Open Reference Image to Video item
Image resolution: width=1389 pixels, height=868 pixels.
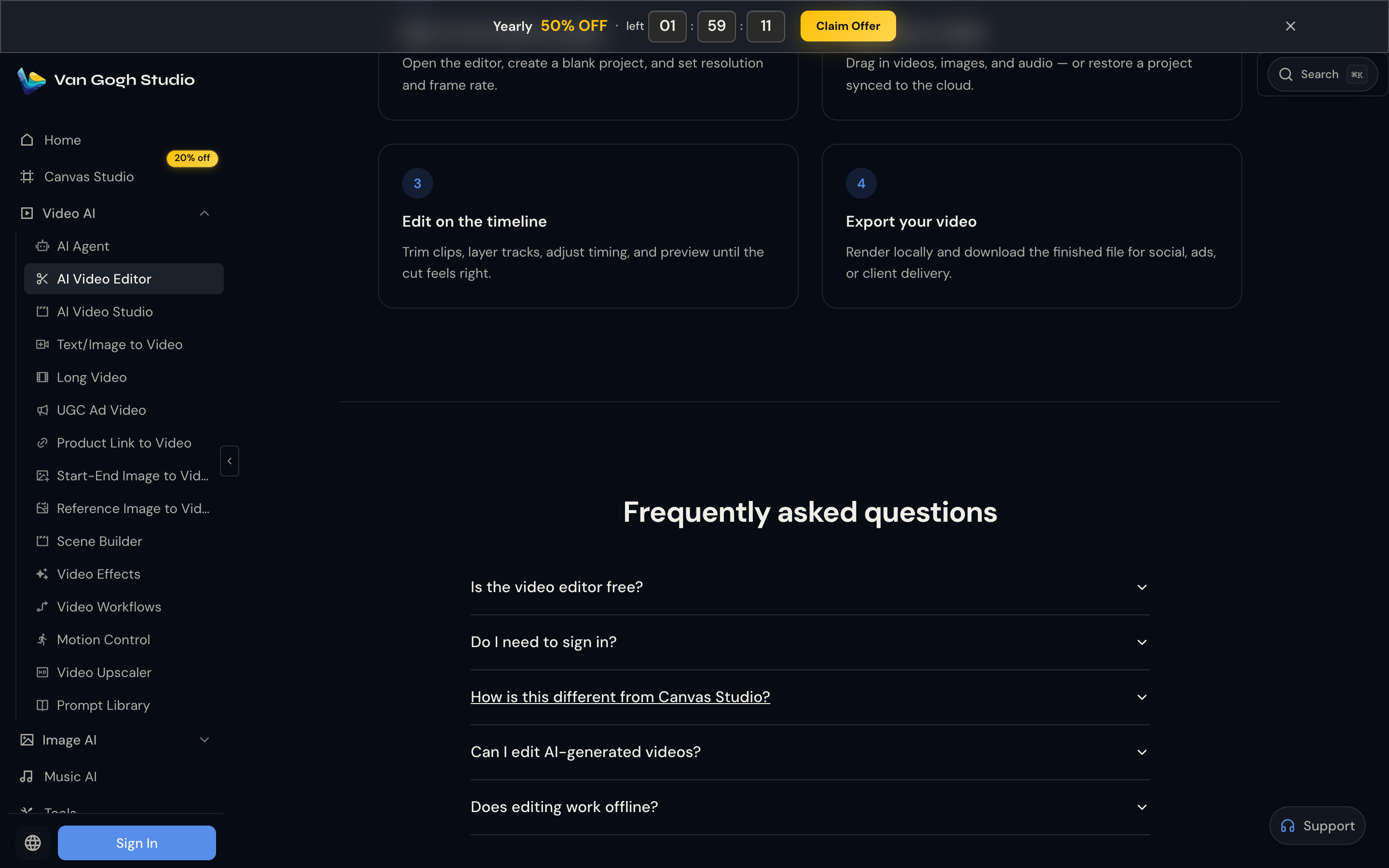(x=124, y=509)
